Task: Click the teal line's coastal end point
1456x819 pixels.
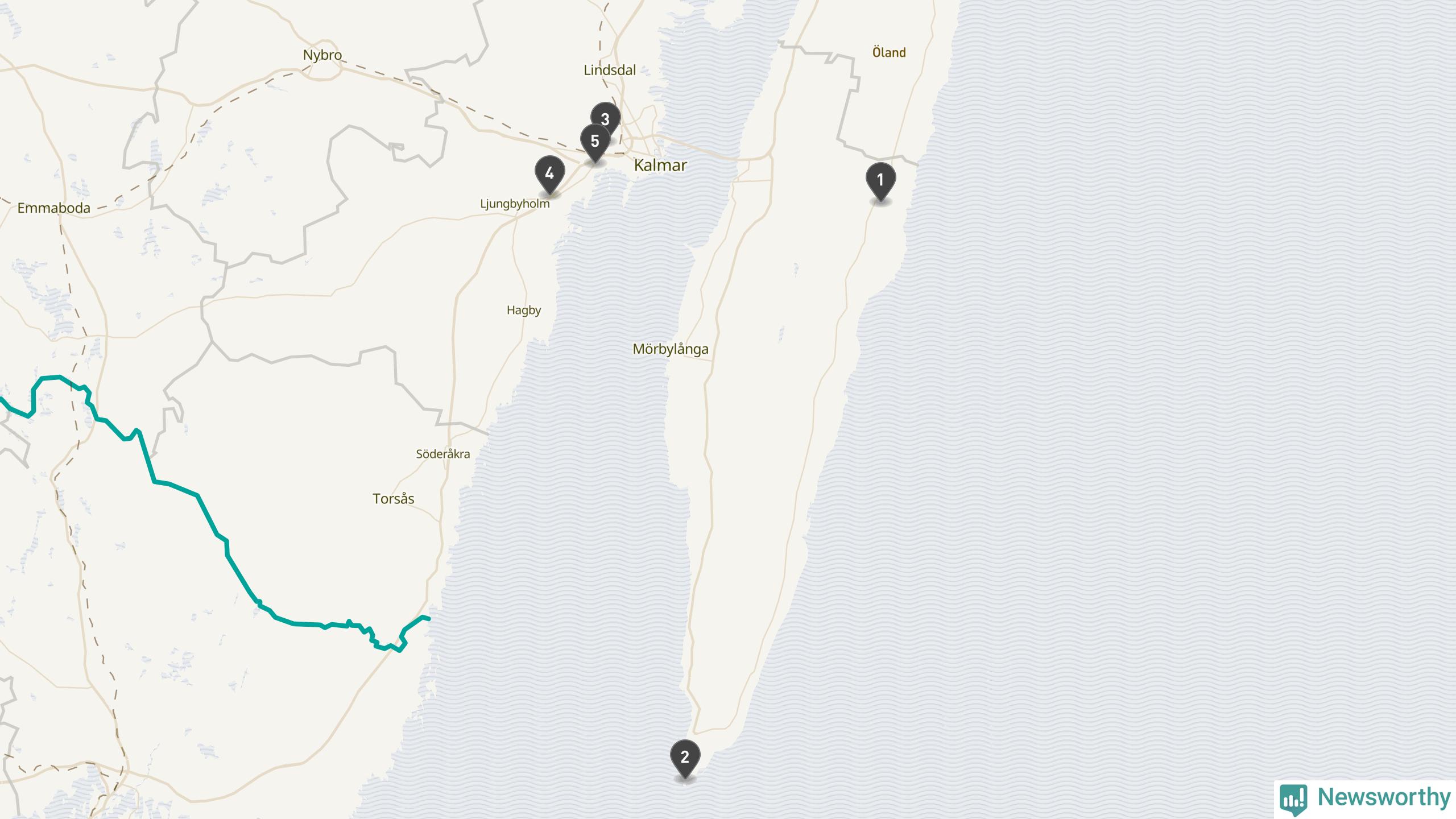Action: pyautogui.click(x=428, y=618)
